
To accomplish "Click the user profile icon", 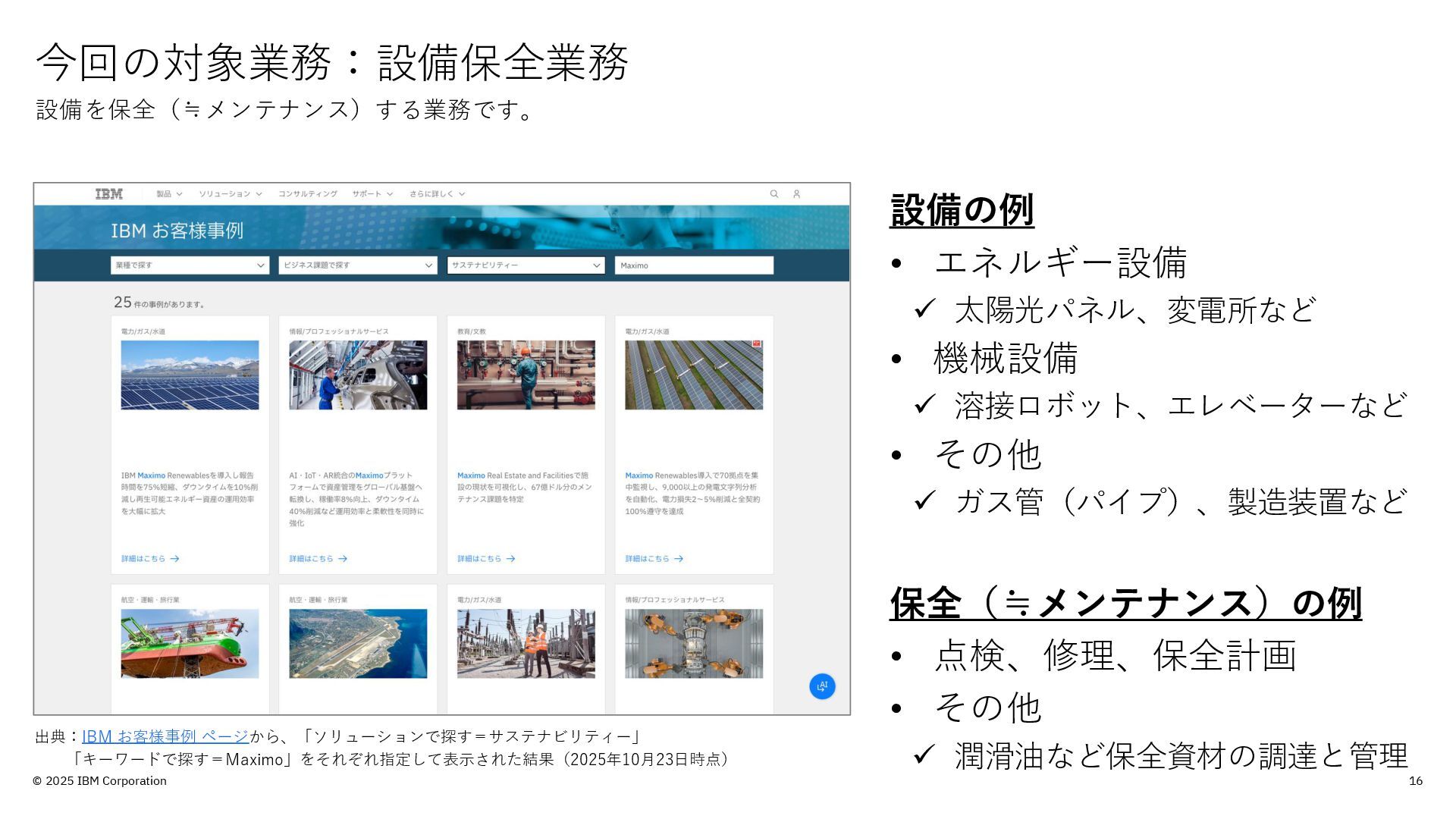I will 796,194.
